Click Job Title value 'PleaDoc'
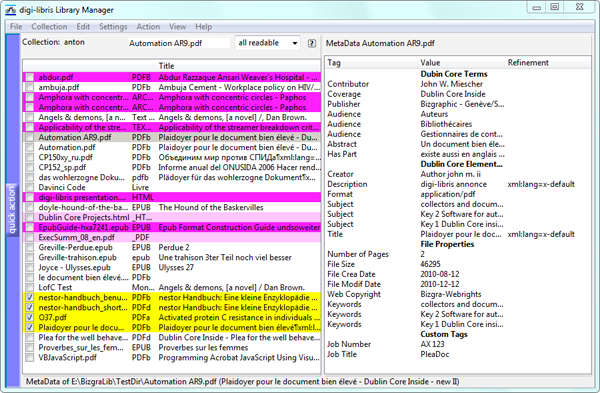This screenshot has width=600, height=393. click(434, 354)
